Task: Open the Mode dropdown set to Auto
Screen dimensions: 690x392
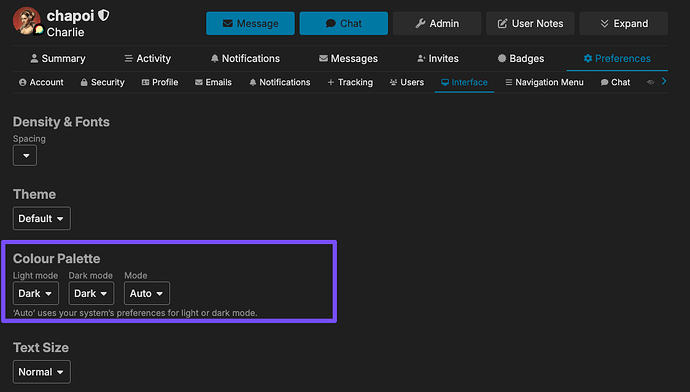Action: (147, 293)
